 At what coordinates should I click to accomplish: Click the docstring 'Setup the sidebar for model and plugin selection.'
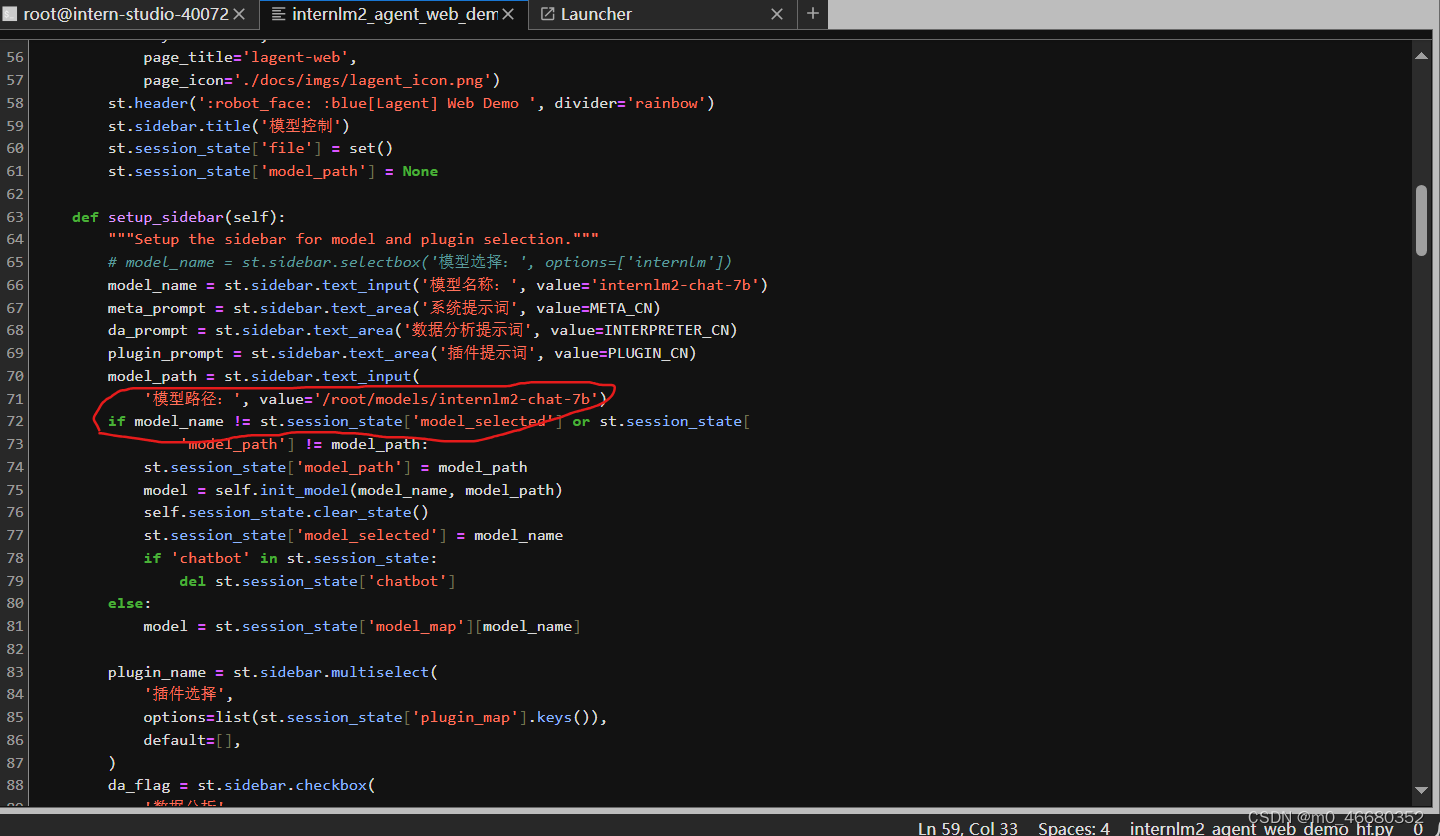(x=353, y=239)
